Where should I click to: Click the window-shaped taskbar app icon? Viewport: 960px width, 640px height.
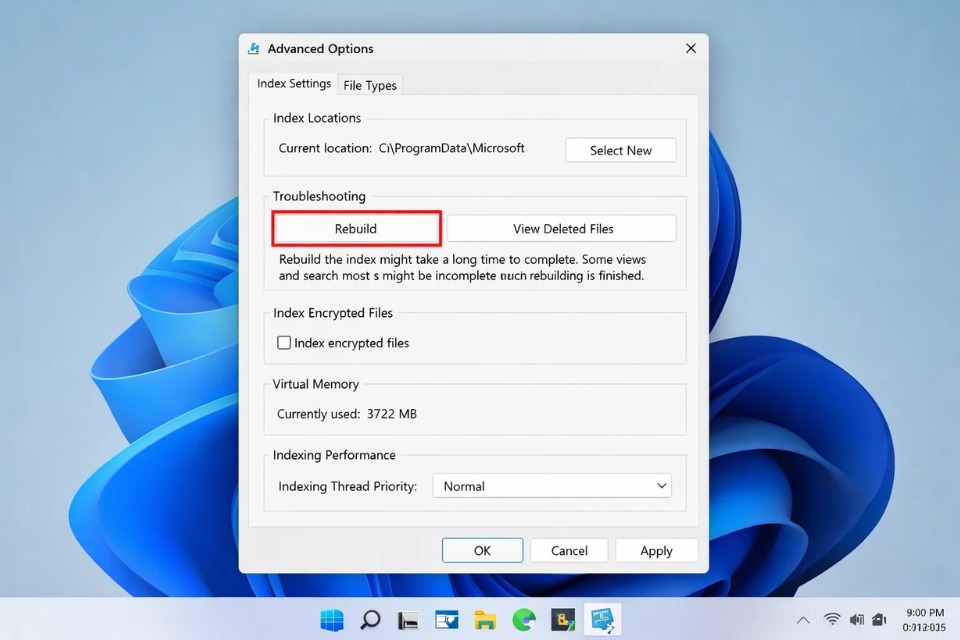click(x=445, y=620)
